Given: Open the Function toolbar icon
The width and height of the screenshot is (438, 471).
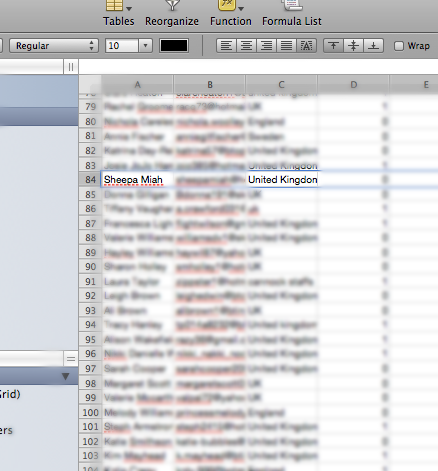Looking at the screenshot, I should (227, 5).
